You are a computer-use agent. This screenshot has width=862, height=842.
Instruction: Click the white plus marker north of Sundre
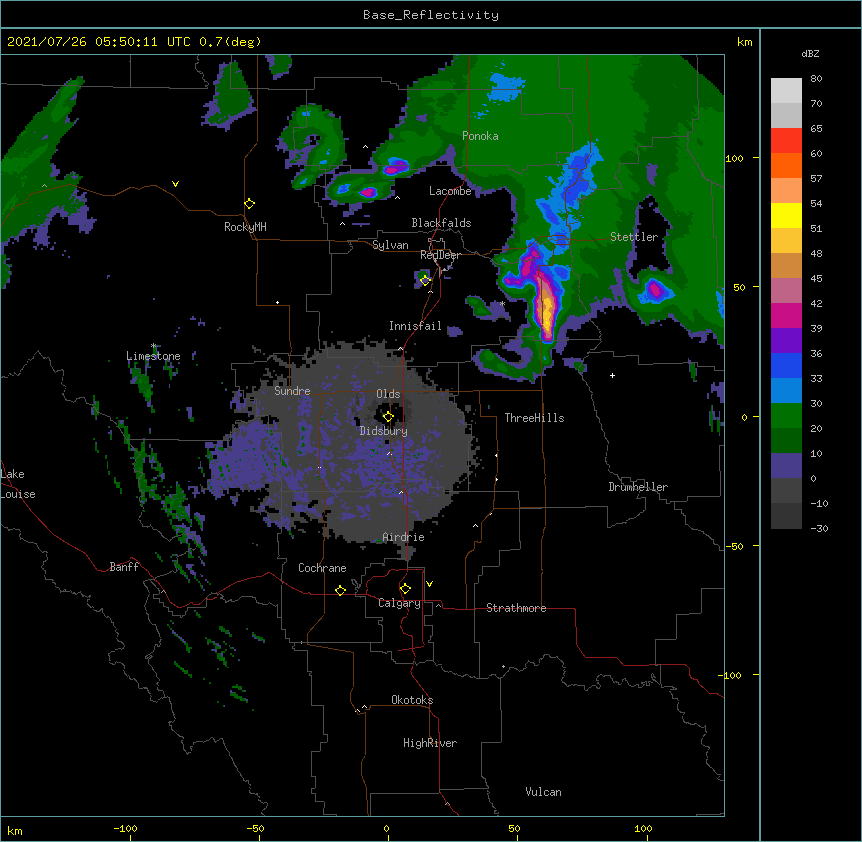pyautogui.click(x=278, y=302)
